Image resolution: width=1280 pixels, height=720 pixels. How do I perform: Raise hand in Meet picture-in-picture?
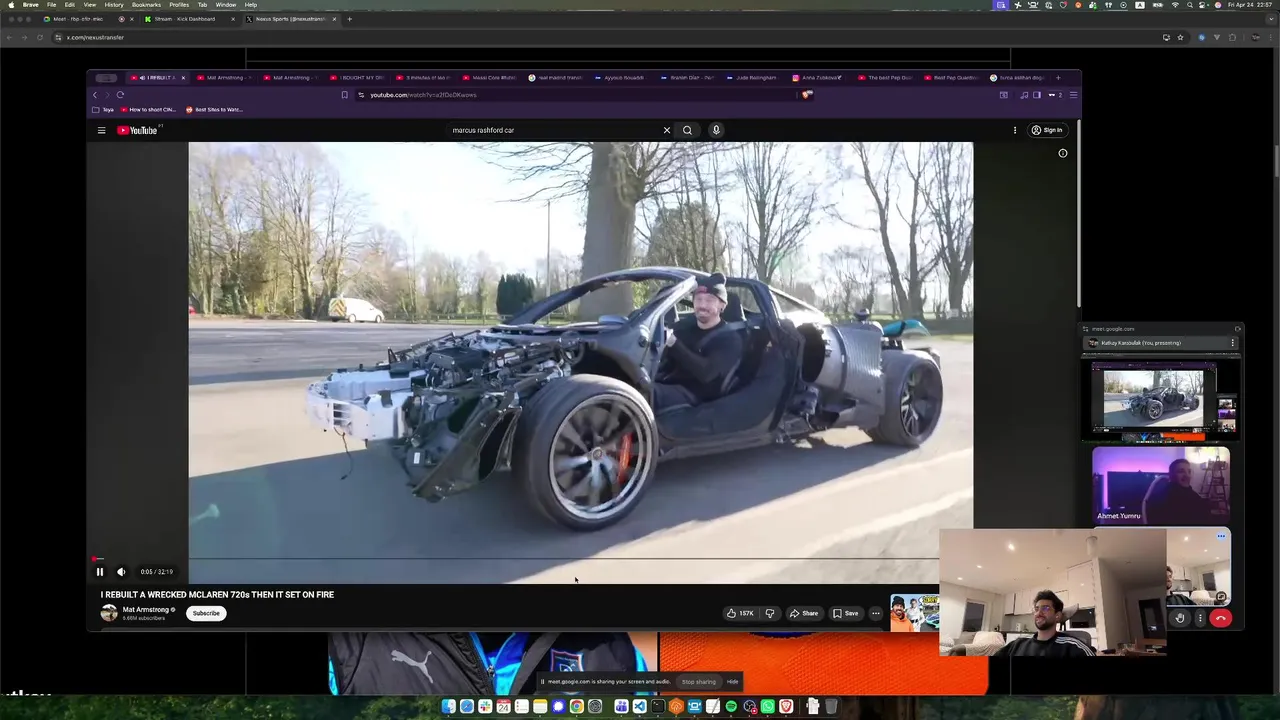coord(1180,618)
